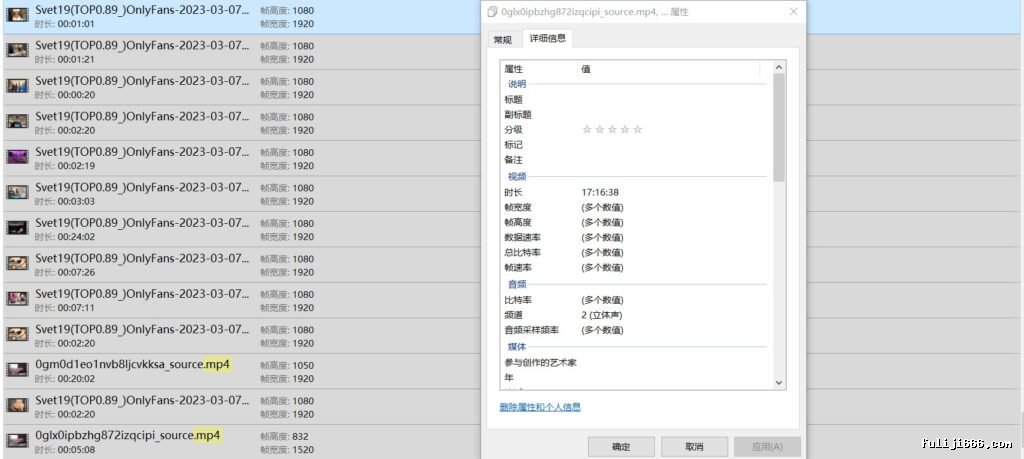The image size is (1024, 459).
Task: Select the 详细信息 tab
Action: (547, 39)
